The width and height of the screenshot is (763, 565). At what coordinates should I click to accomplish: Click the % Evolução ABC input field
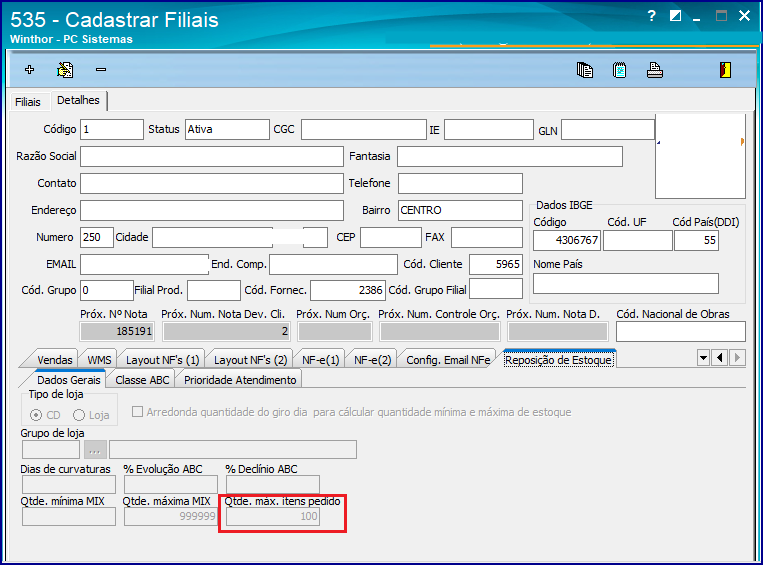pyautogui.click(x=171, y=484)
